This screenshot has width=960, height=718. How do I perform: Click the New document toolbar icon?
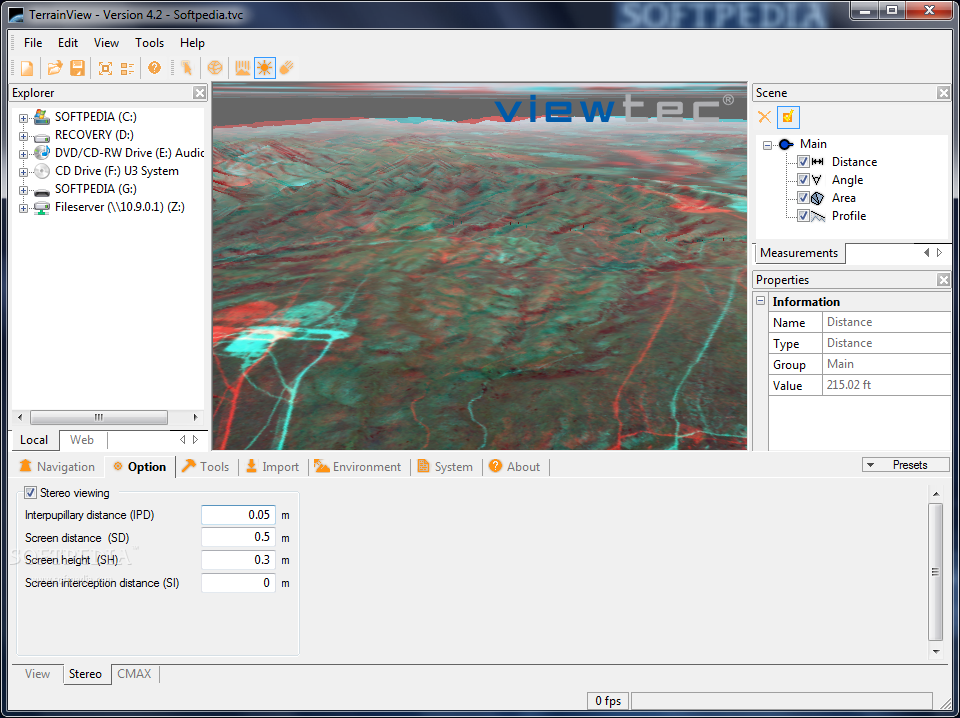(x=27, y=68)
